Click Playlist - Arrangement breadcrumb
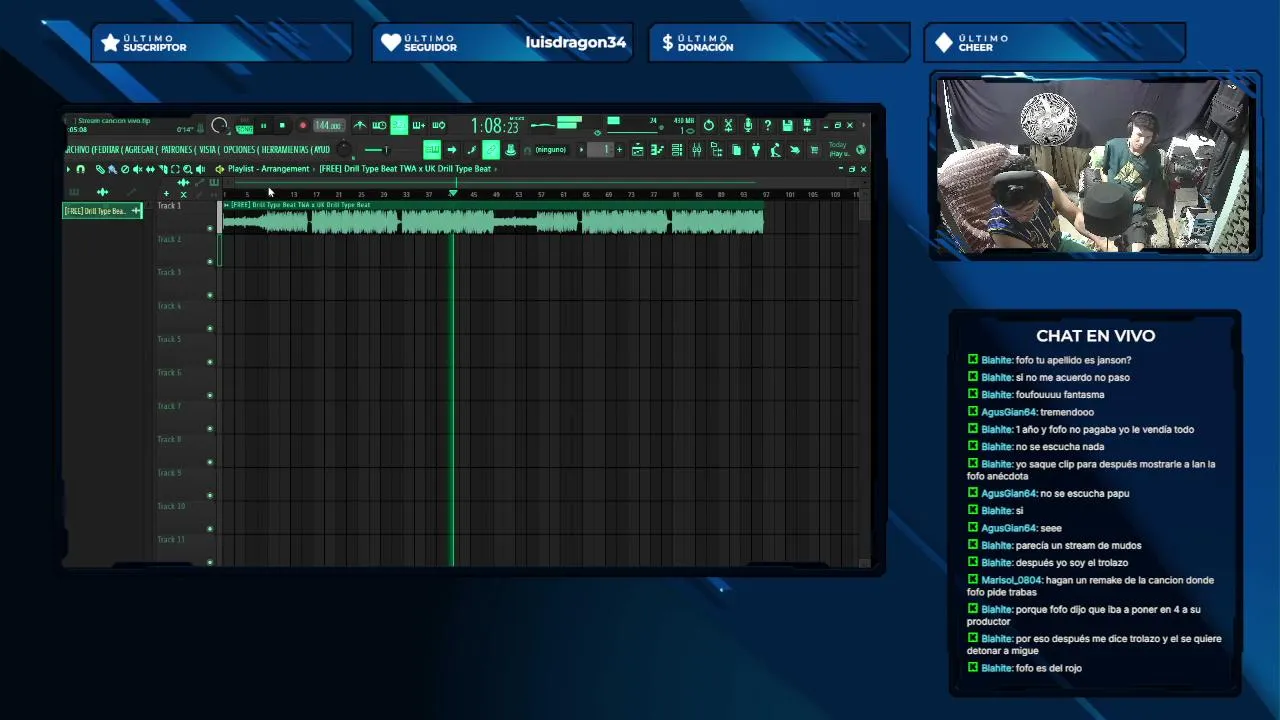This screenshot has width=1280, height=720. 268,169
